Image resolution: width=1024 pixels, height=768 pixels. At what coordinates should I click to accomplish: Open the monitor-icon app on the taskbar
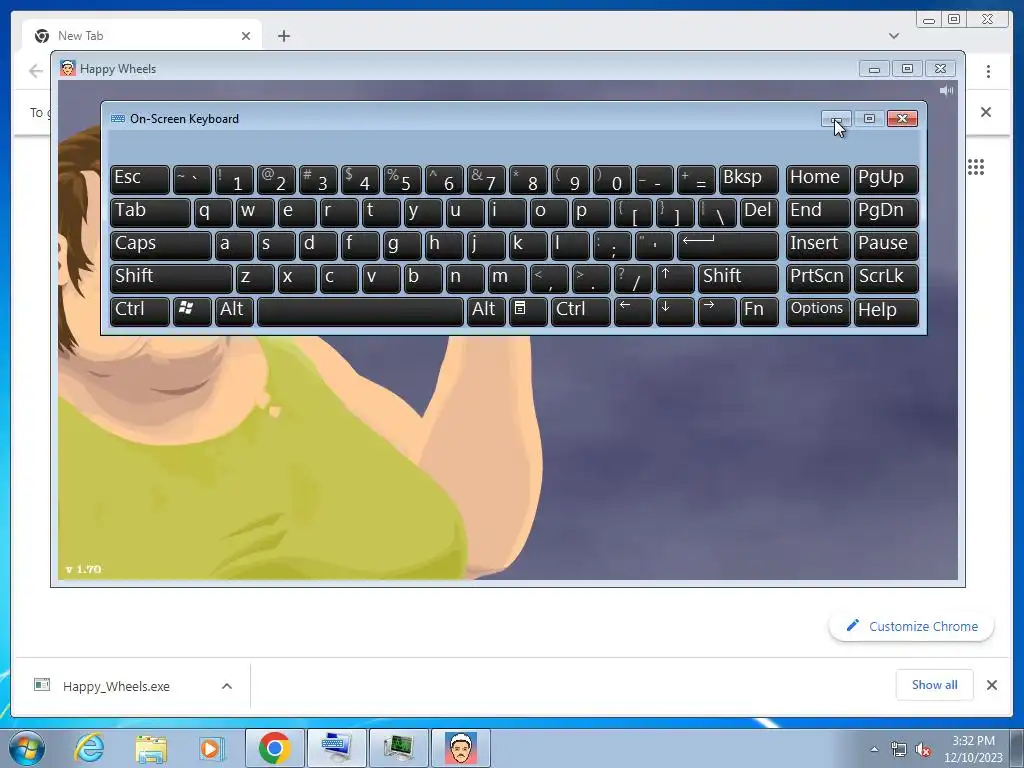coord(398,748)
